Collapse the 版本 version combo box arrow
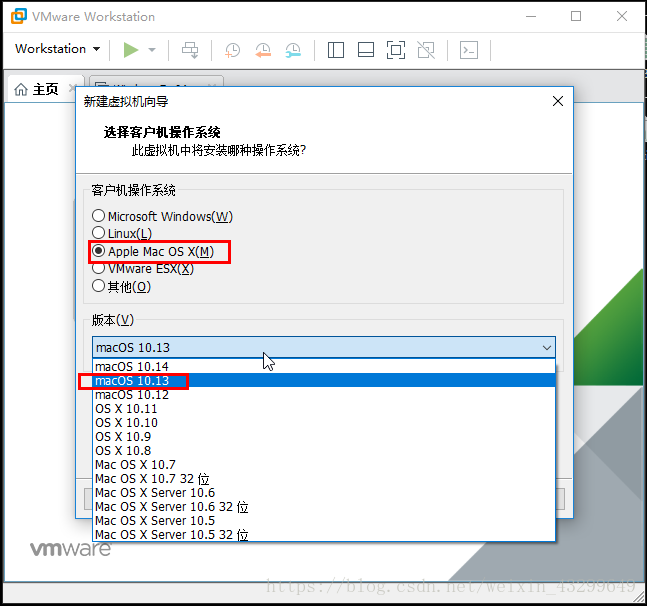 (547, 348)
